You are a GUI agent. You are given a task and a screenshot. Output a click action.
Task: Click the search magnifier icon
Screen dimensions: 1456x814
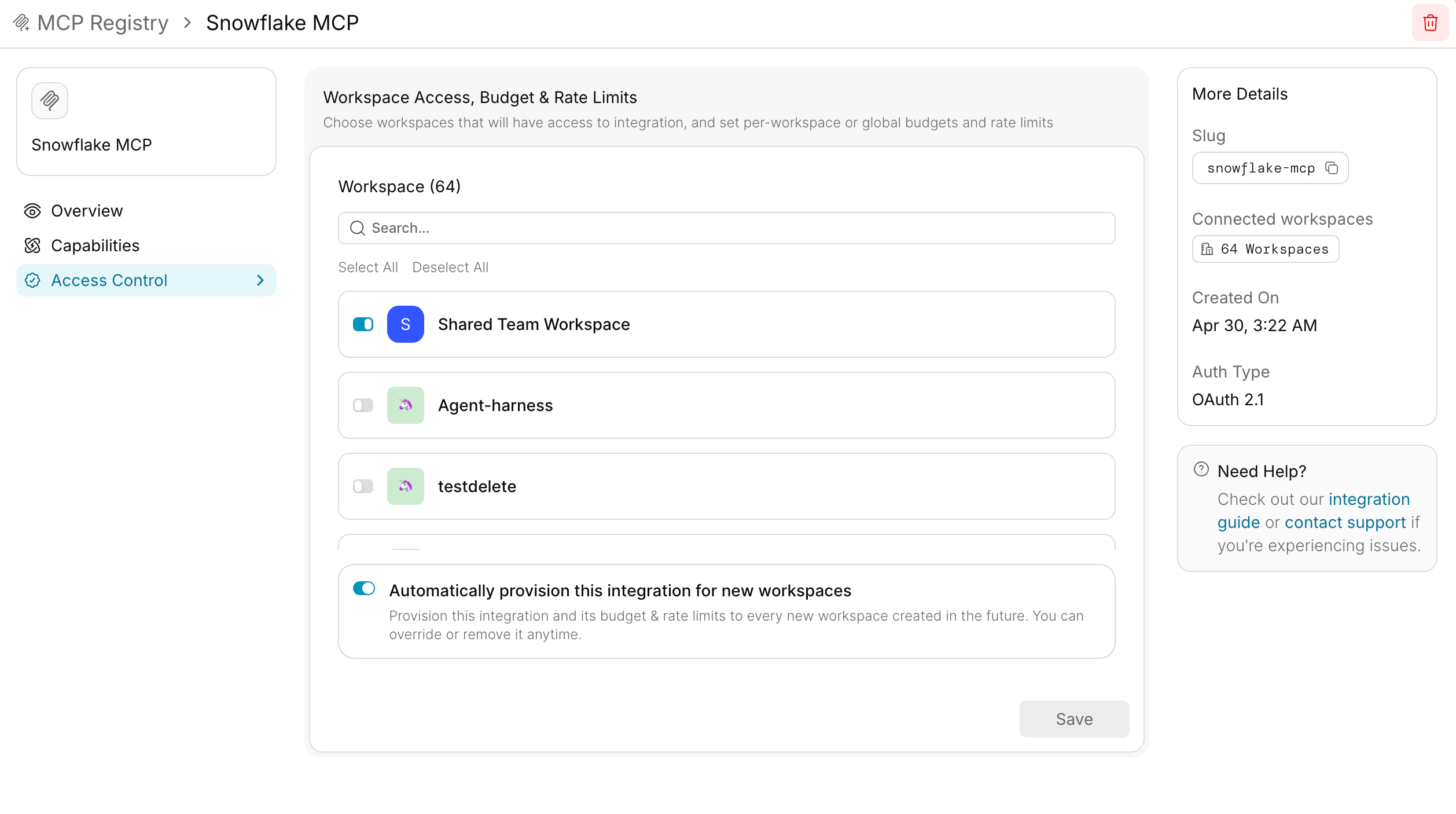(x=358, y=228)
